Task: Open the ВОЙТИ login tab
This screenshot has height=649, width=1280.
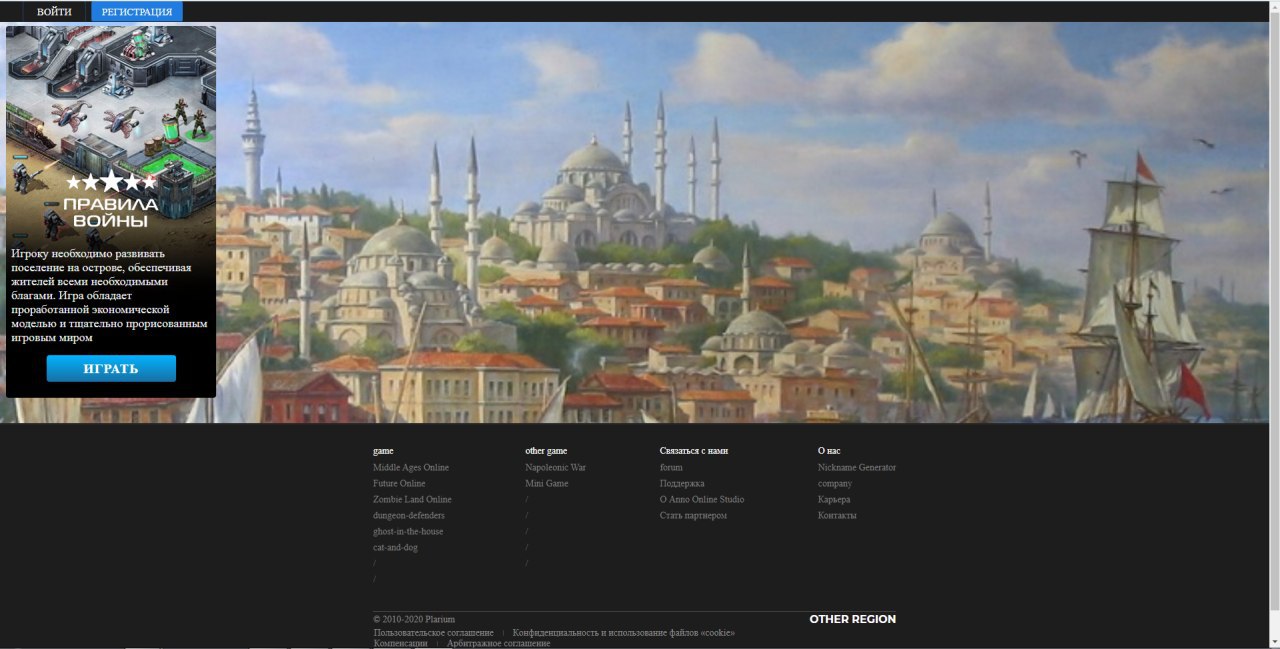Action: (54, 12)
